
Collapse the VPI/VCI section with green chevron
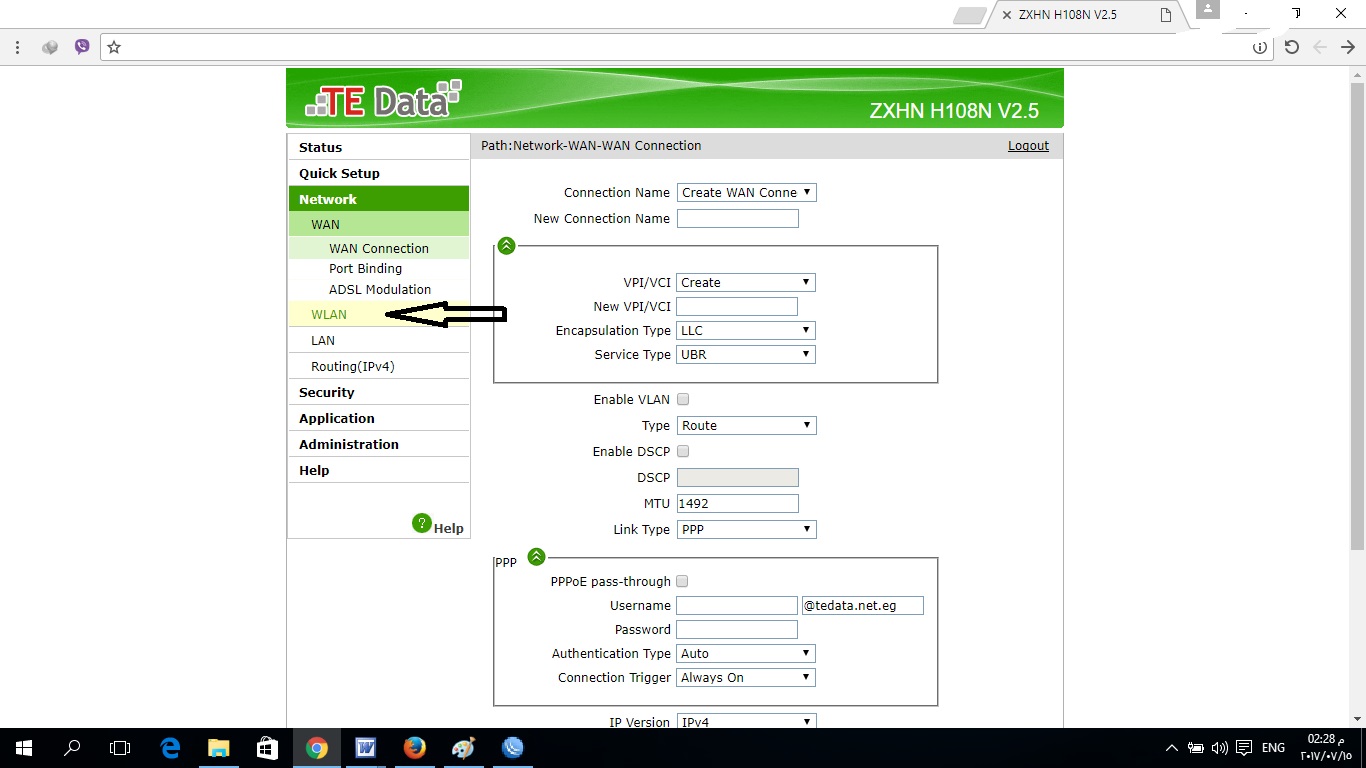click(x=506, y=245)
